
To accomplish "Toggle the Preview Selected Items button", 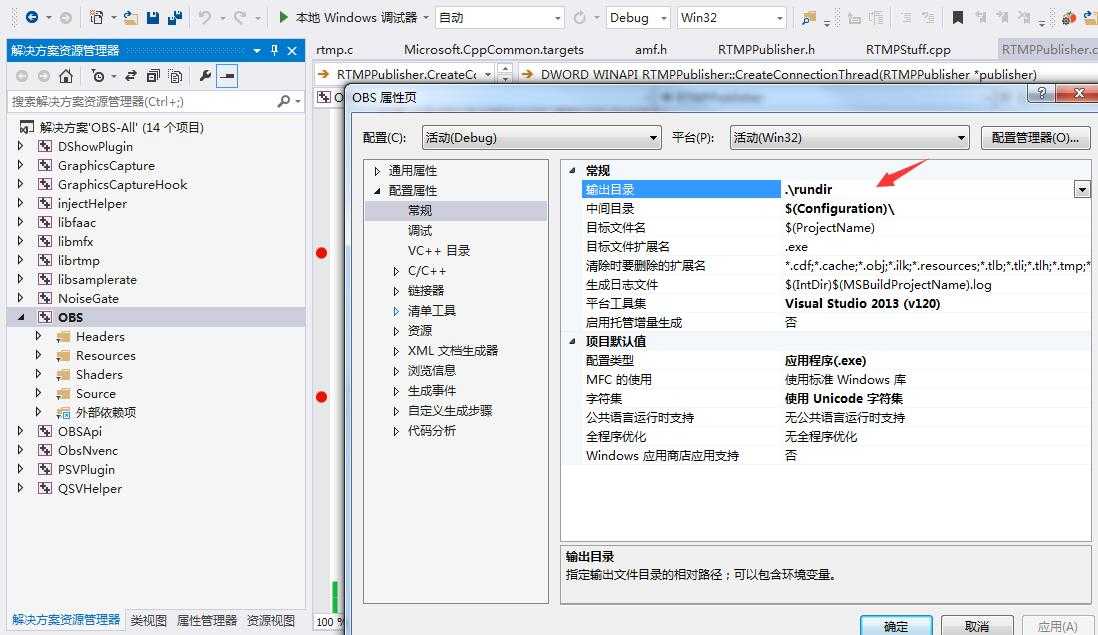I will [227, 76].
